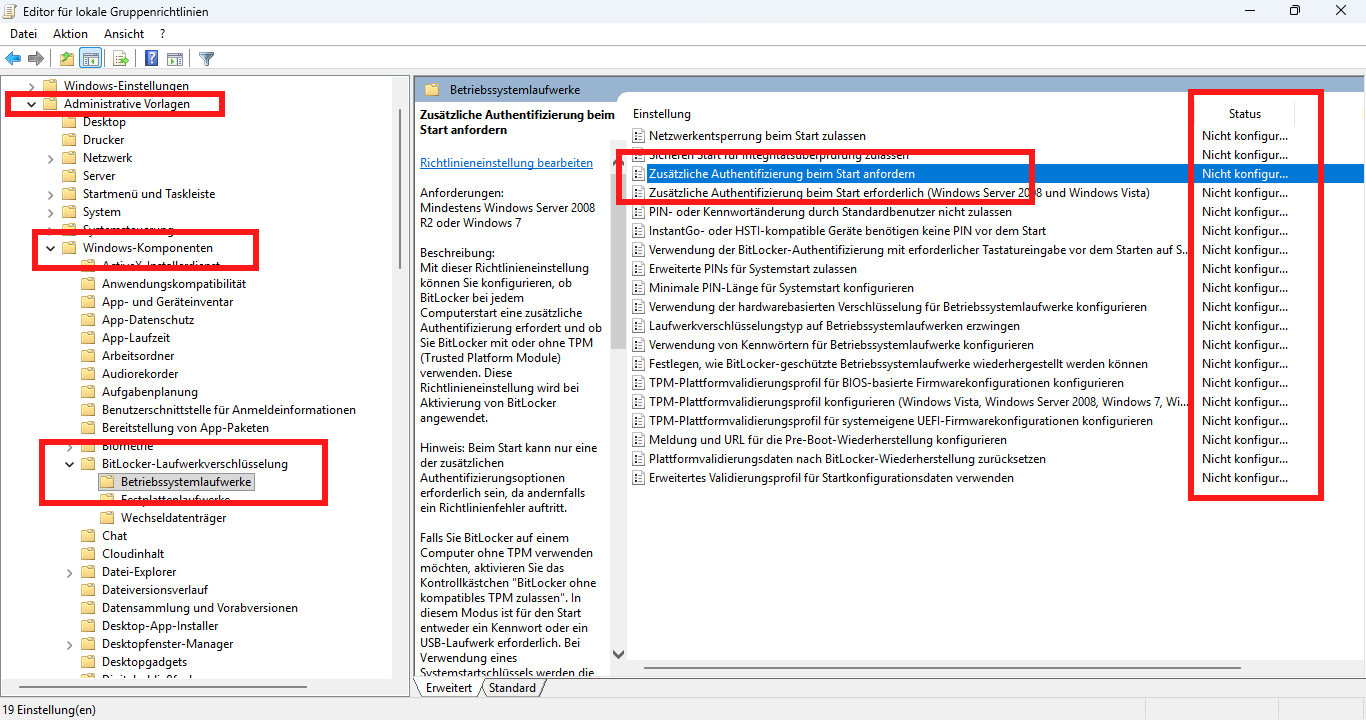
Task: Expand Startmenü und Taskleiste node
Action: click(50, 194)
